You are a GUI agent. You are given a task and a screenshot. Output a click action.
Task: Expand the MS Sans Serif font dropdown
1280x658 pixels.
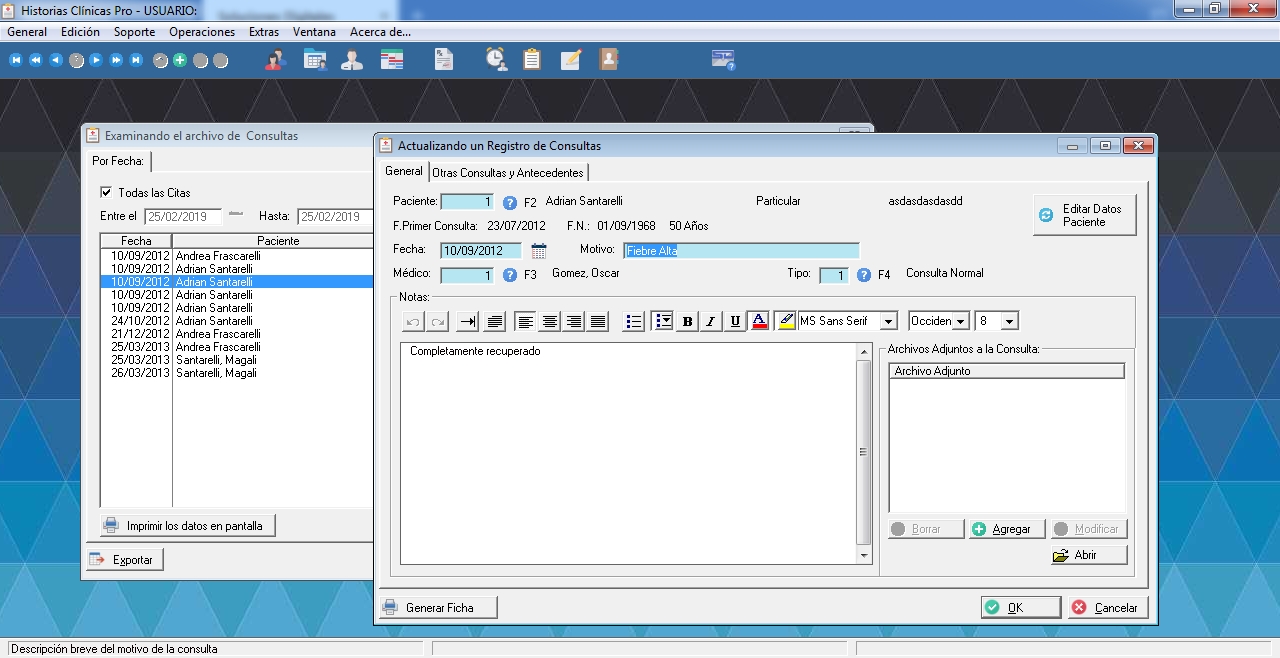click(888, 322)
